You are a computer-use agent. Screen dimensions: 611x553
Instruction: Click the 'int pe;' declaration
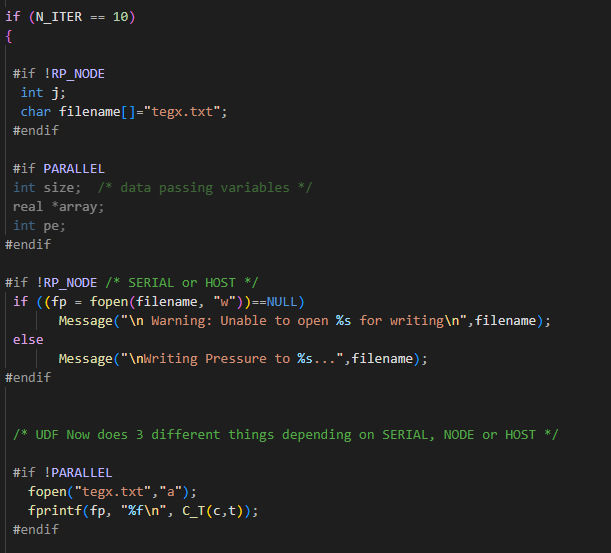39,225
